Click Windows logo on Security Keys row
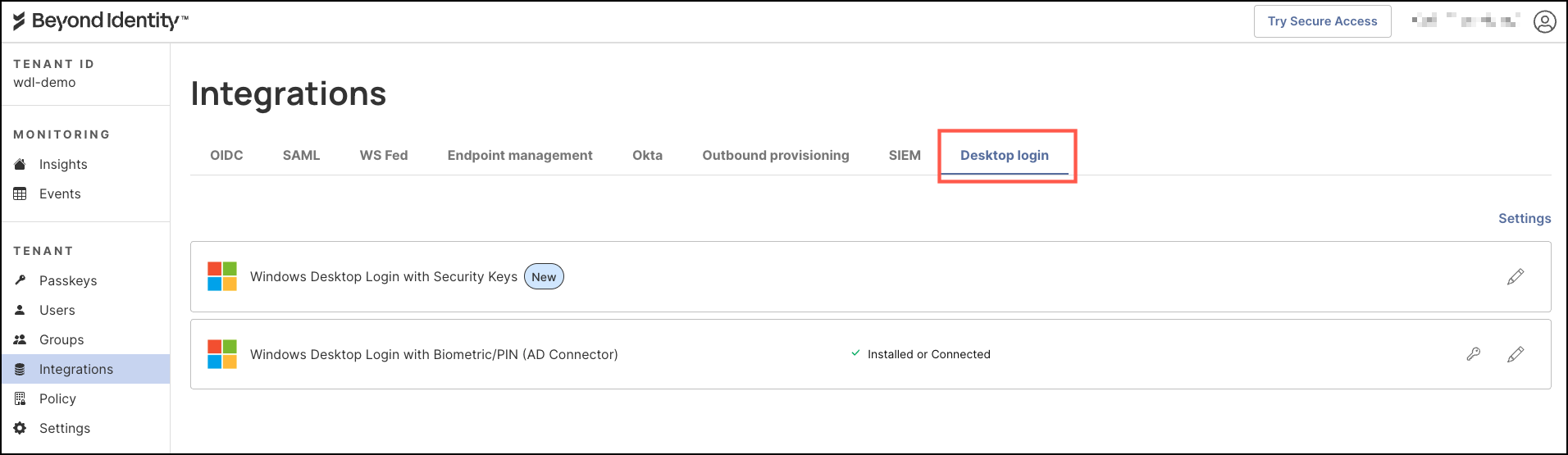Viewport: 1568px width, 455px height. pos(222,276)
